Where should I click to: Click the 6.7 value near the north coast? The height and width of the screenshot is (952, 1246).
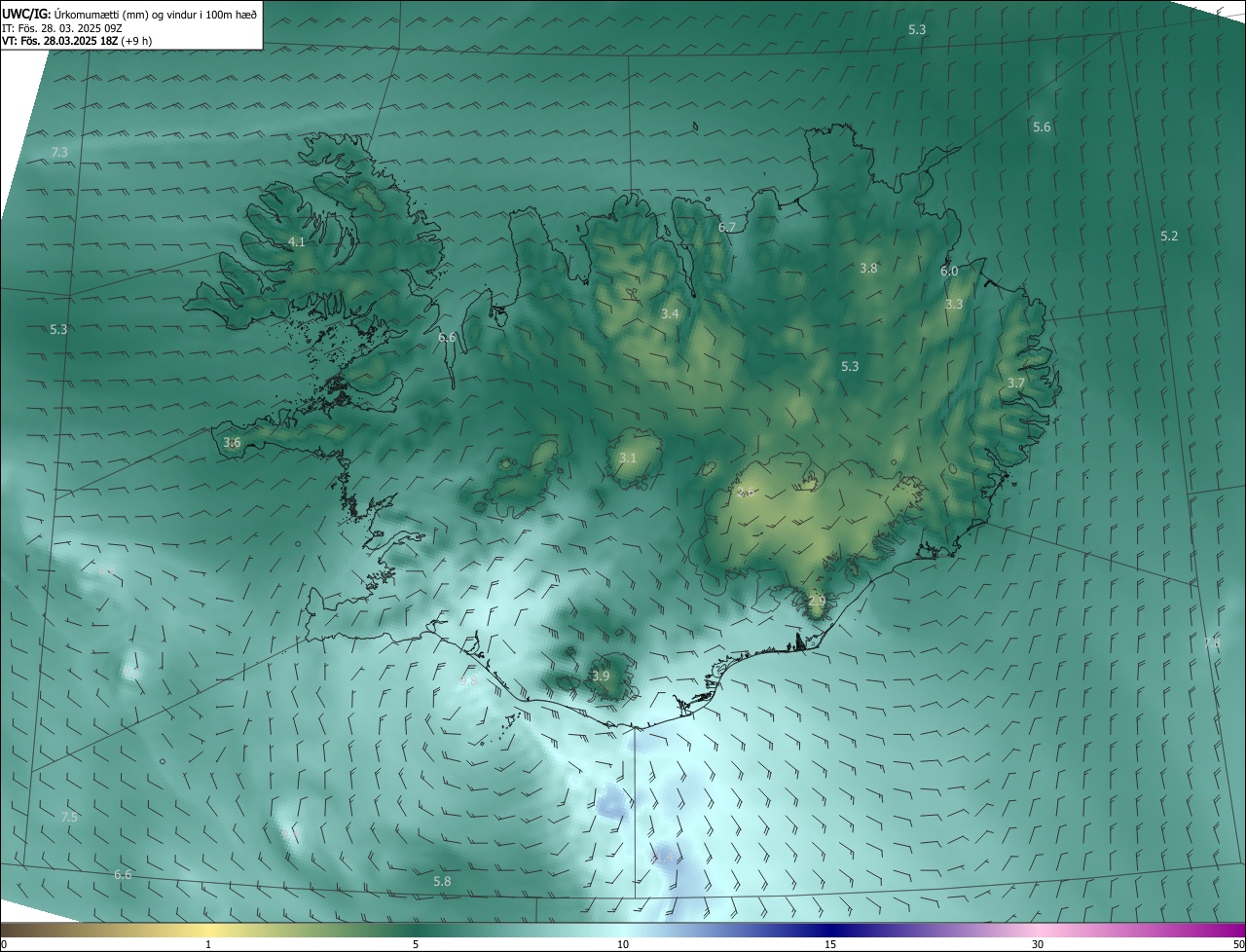point(727,227)
